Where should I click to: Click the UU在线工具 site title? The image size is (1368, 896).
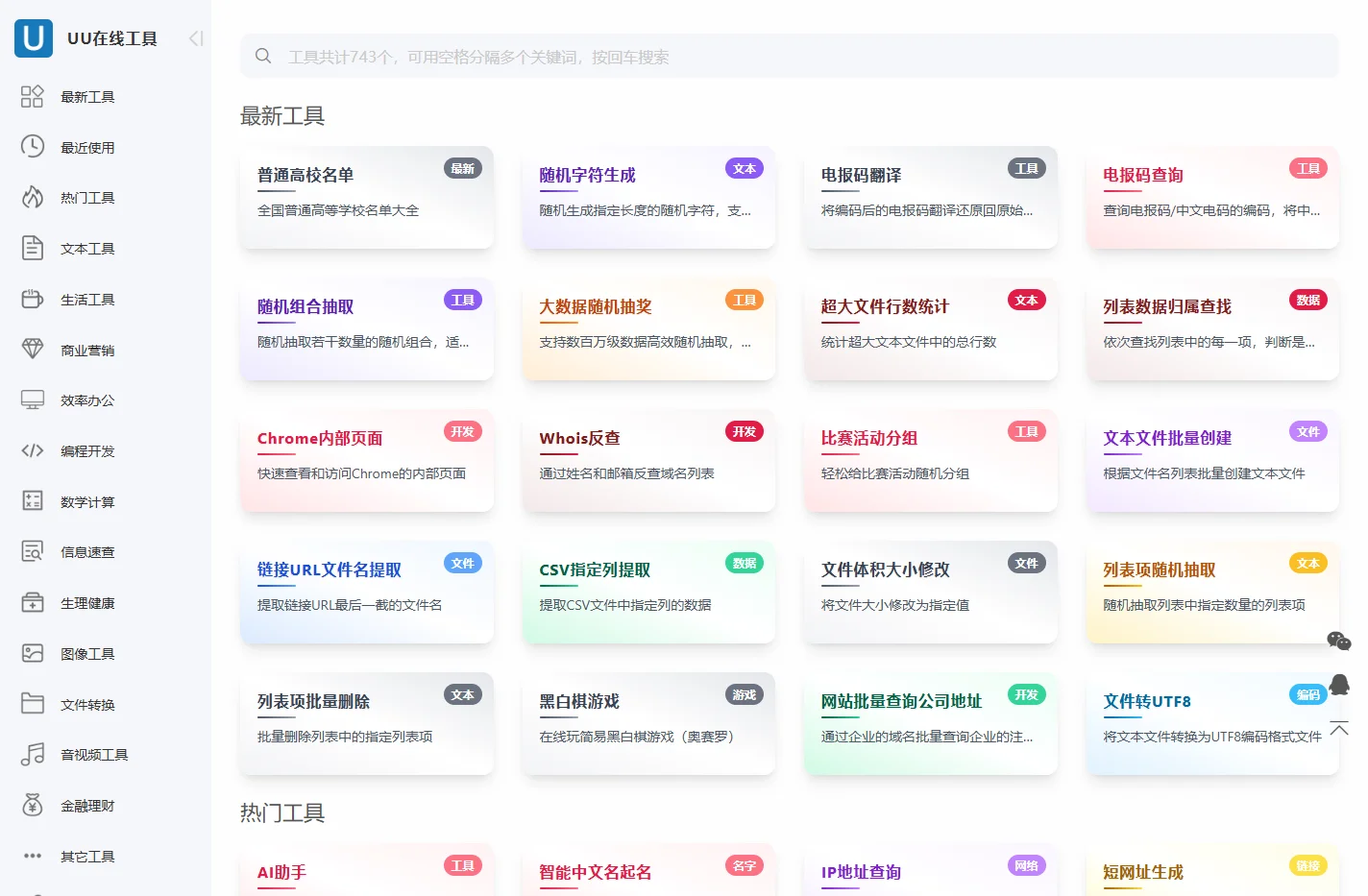coord(112,38)
